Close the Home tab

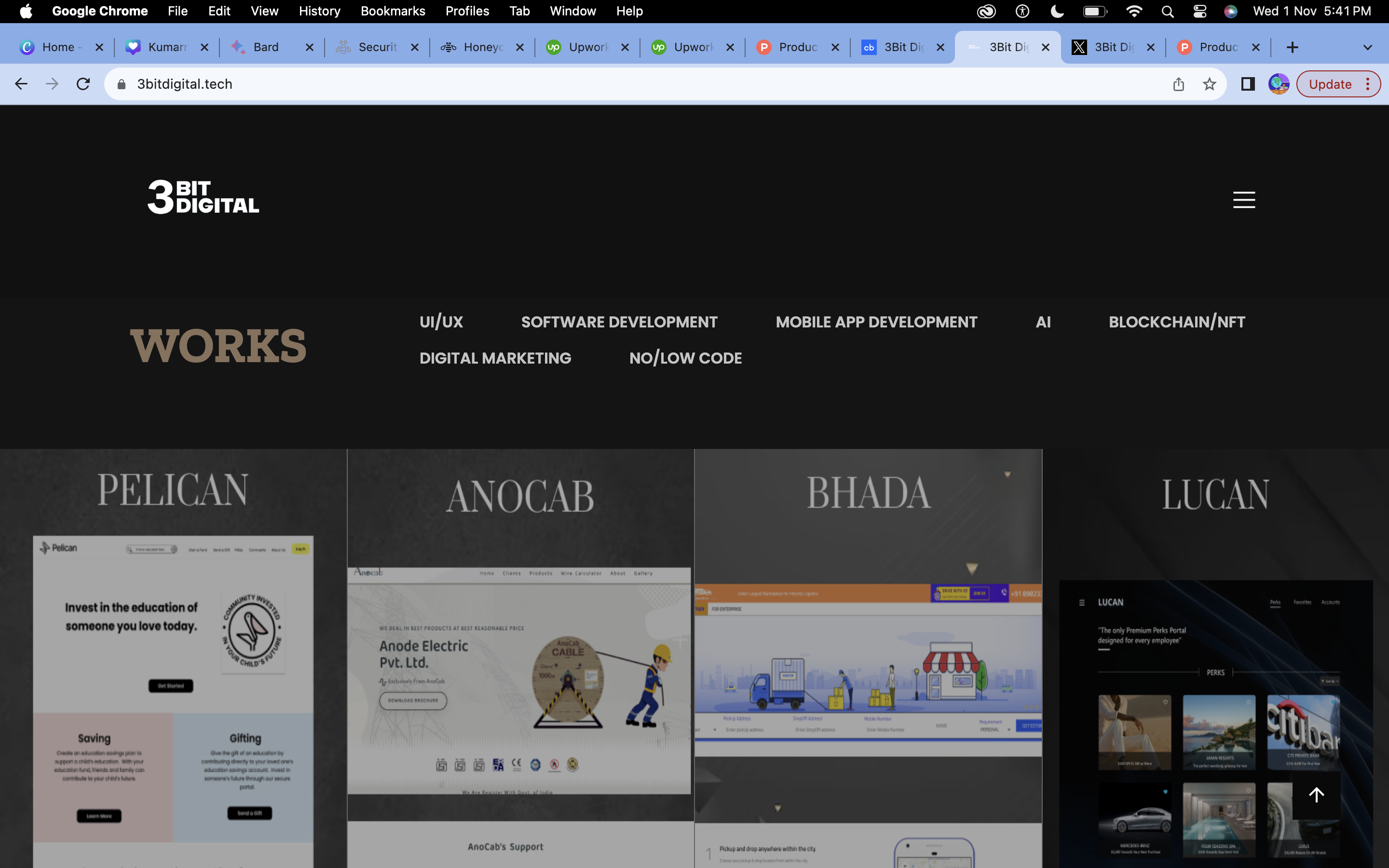coord(99,47)
